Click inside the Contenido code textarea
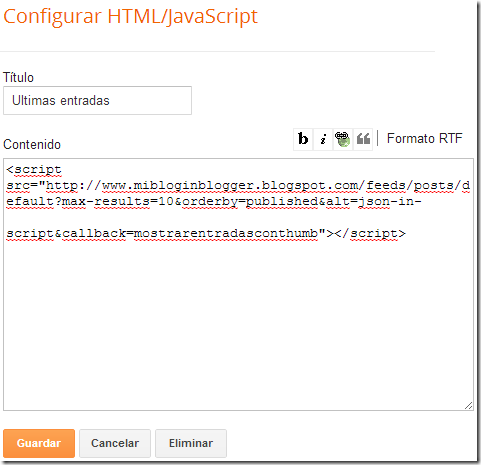Viewport: 481px width, 465px height. tap(238, 284)
